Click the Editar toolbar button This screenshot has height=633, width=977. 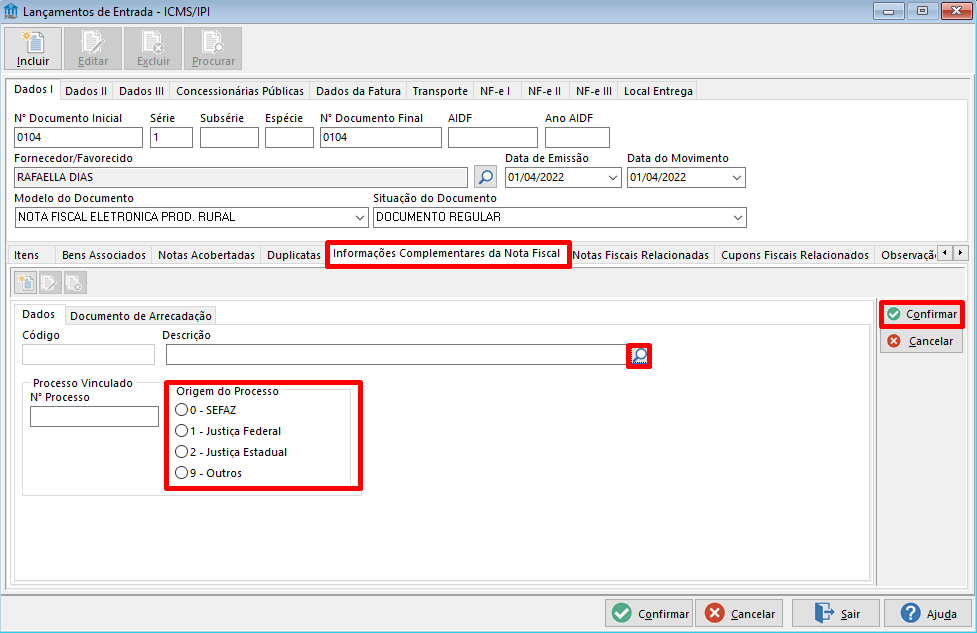tap(93, 49)
